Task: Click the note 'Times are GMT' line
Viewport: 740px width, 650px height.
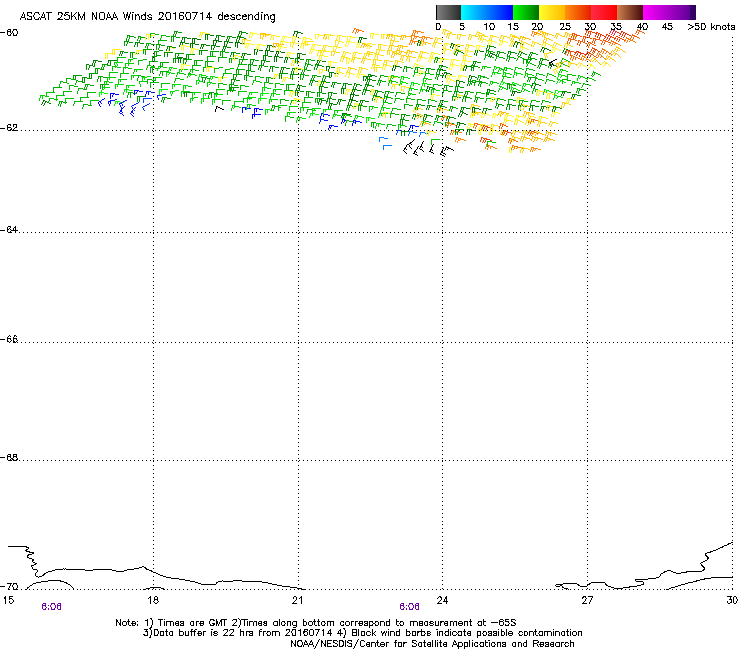Action: point(316,623)
